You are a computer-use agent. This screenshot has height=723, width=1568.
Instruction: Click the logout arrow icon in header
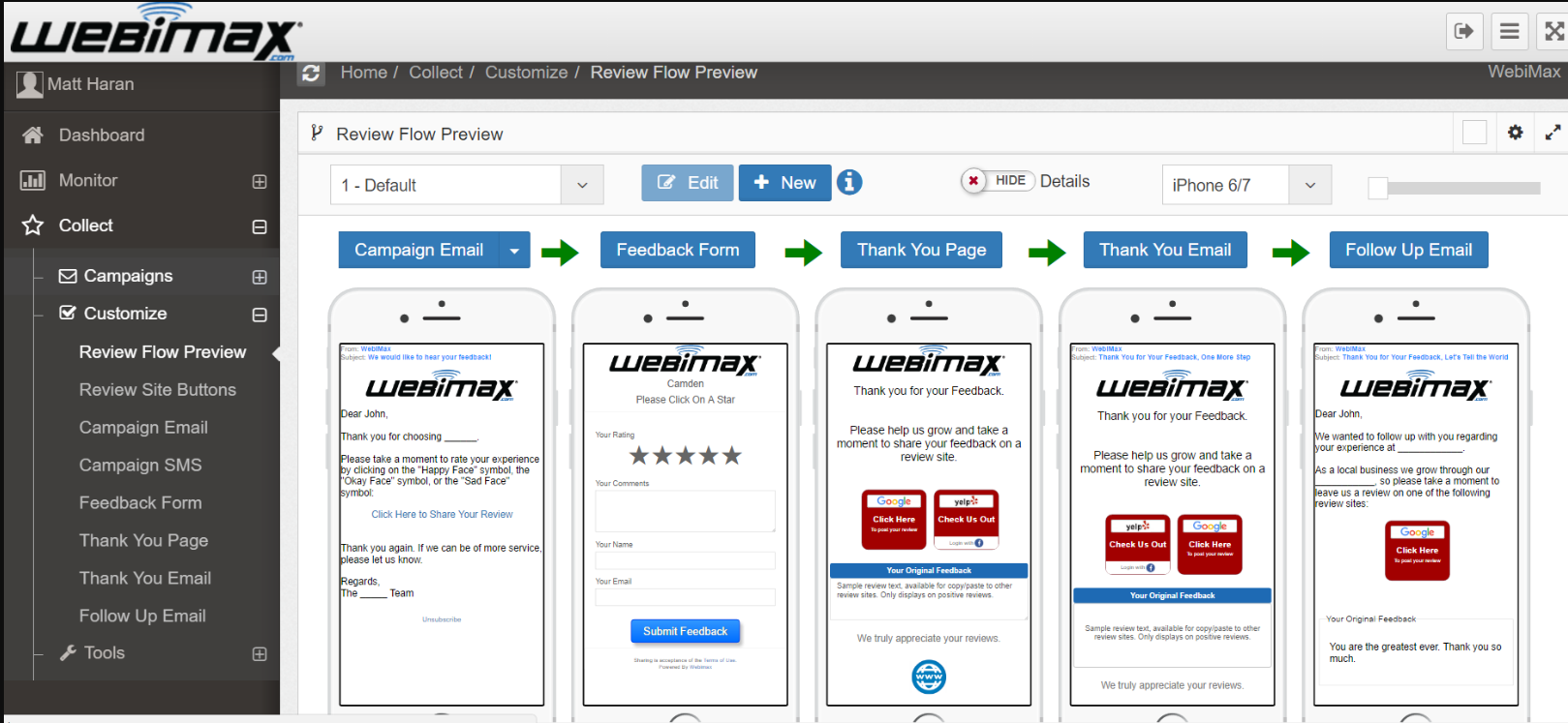pyautogui.click(x=1463, y=31)
